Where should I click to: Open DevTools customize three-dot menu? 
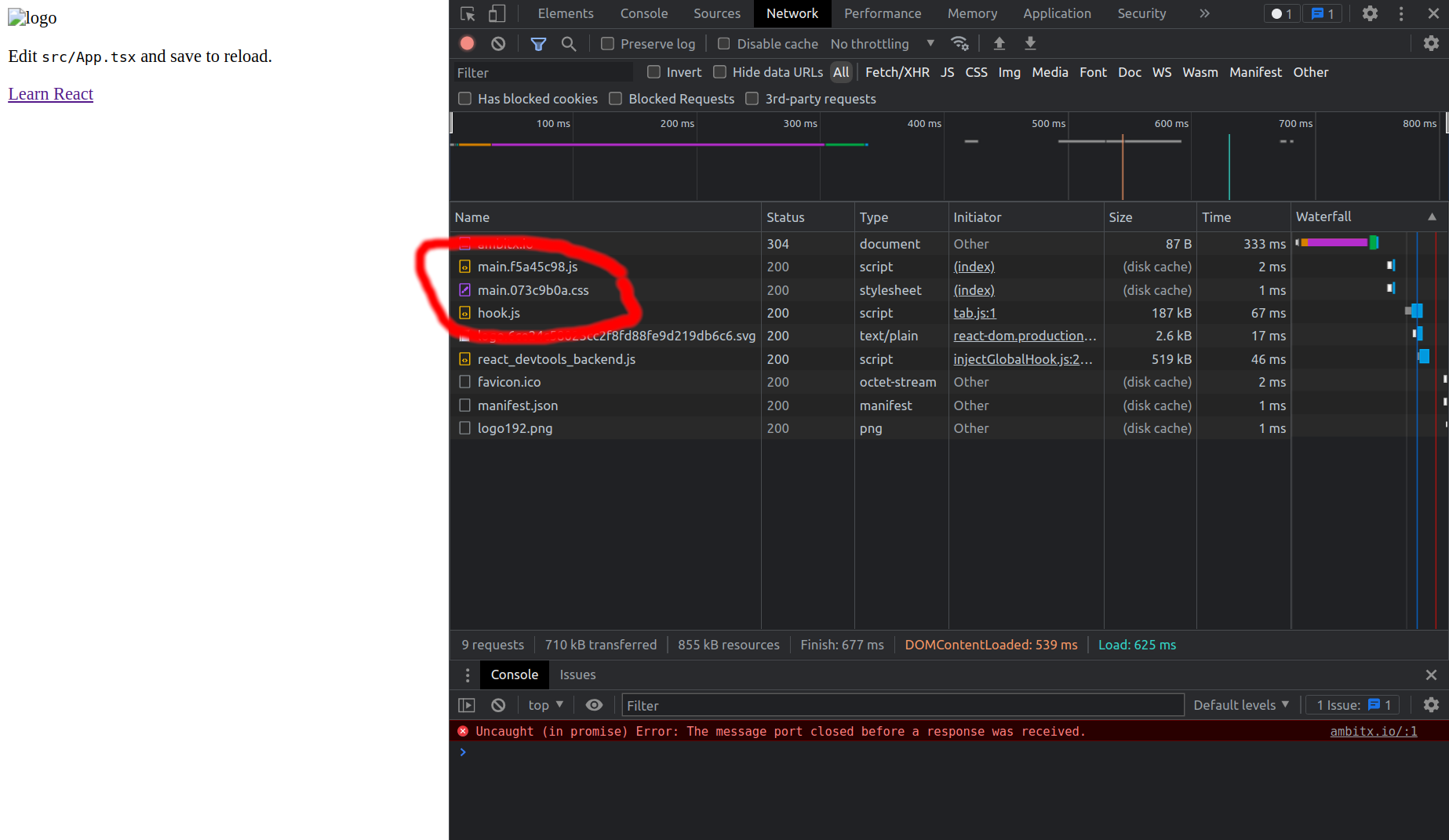(x=1401, y=13)
